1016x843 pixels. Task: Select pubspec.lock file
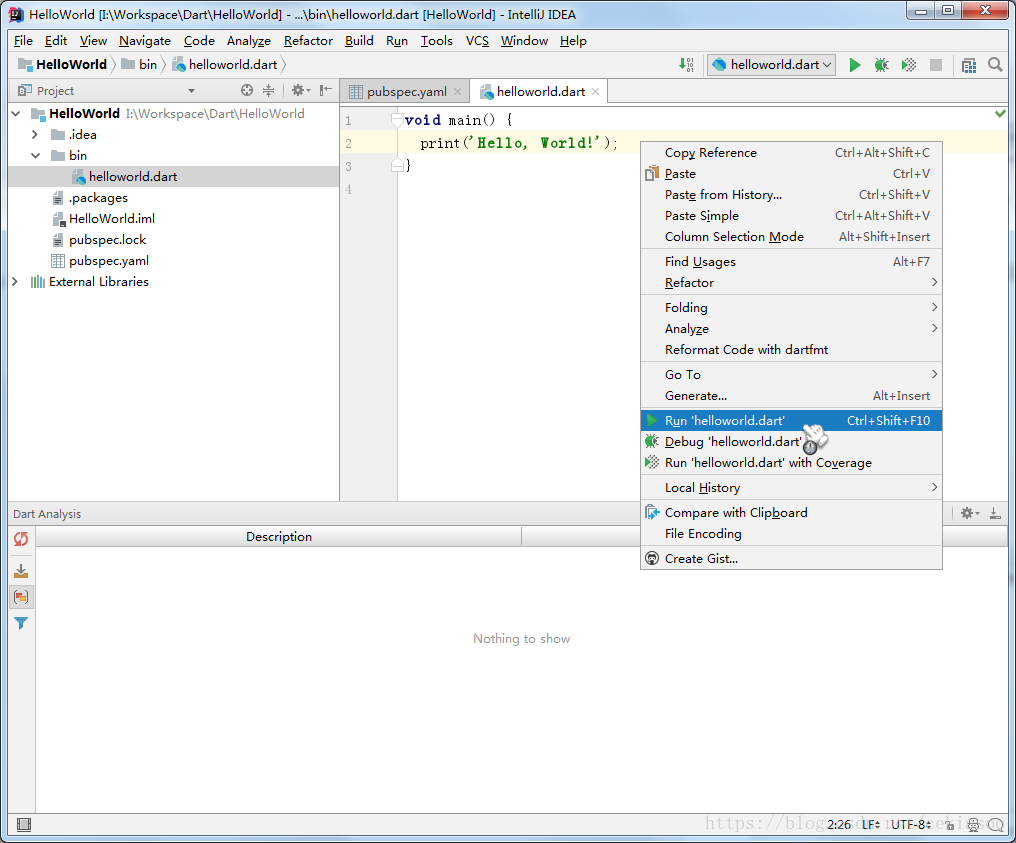pos(108,240)
